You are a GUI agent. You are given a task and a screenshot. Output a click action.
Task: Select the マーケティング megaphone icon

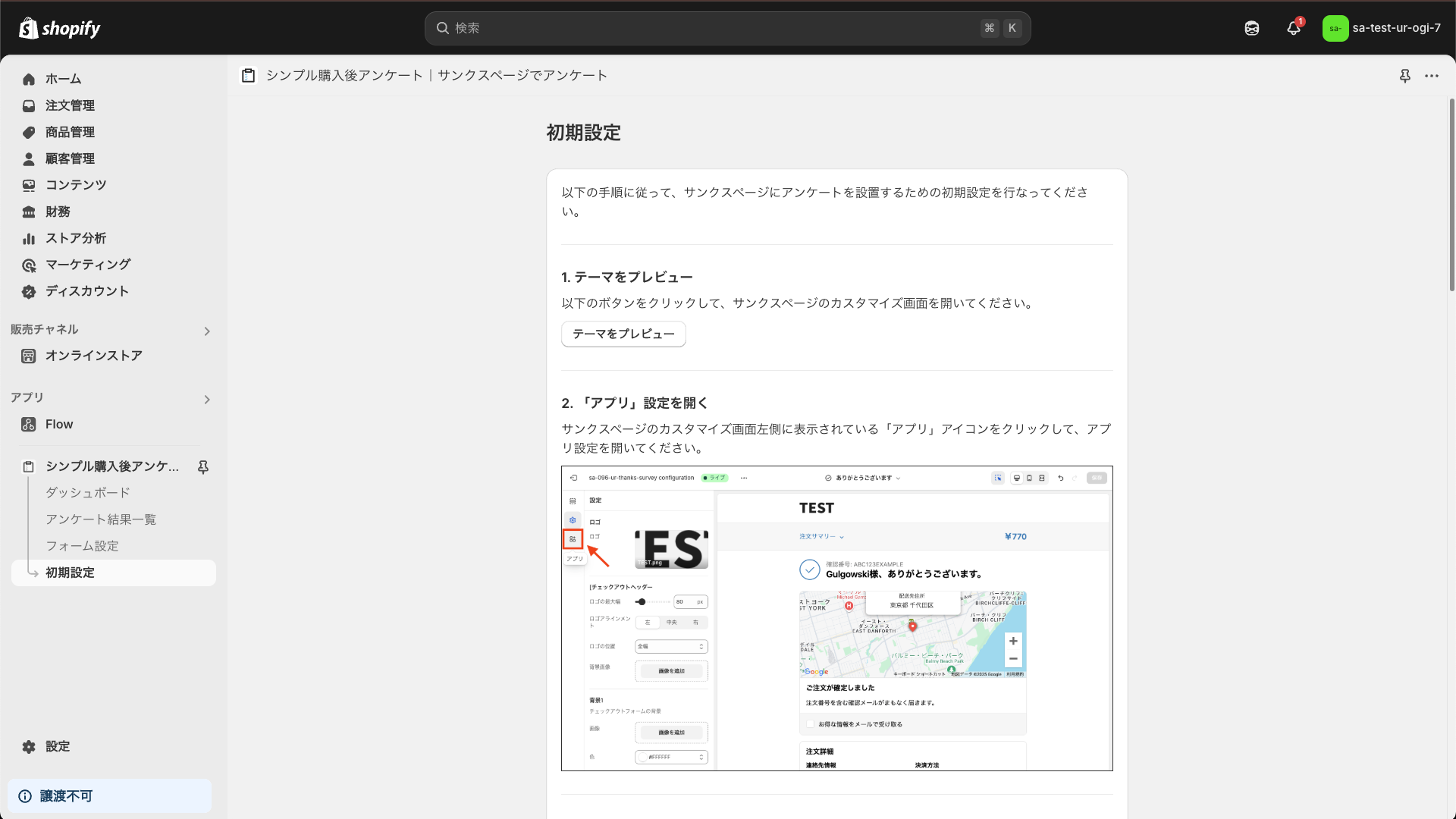[28, 265]
